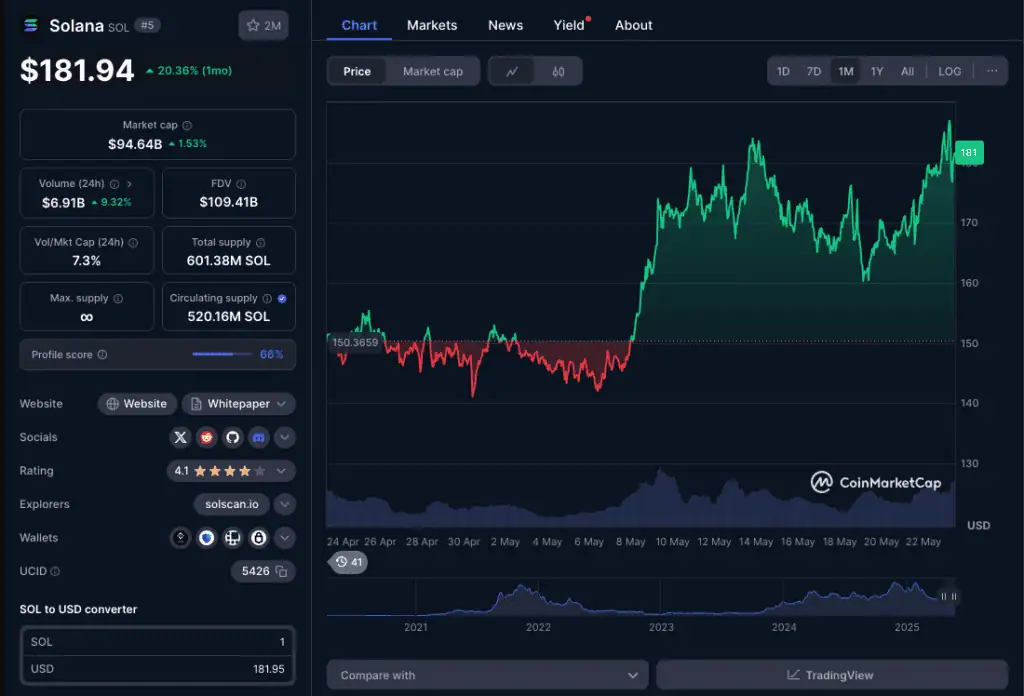This screenshot has height=696, width=1024.
Task: Select the third wallet icon
Action: 232,538
